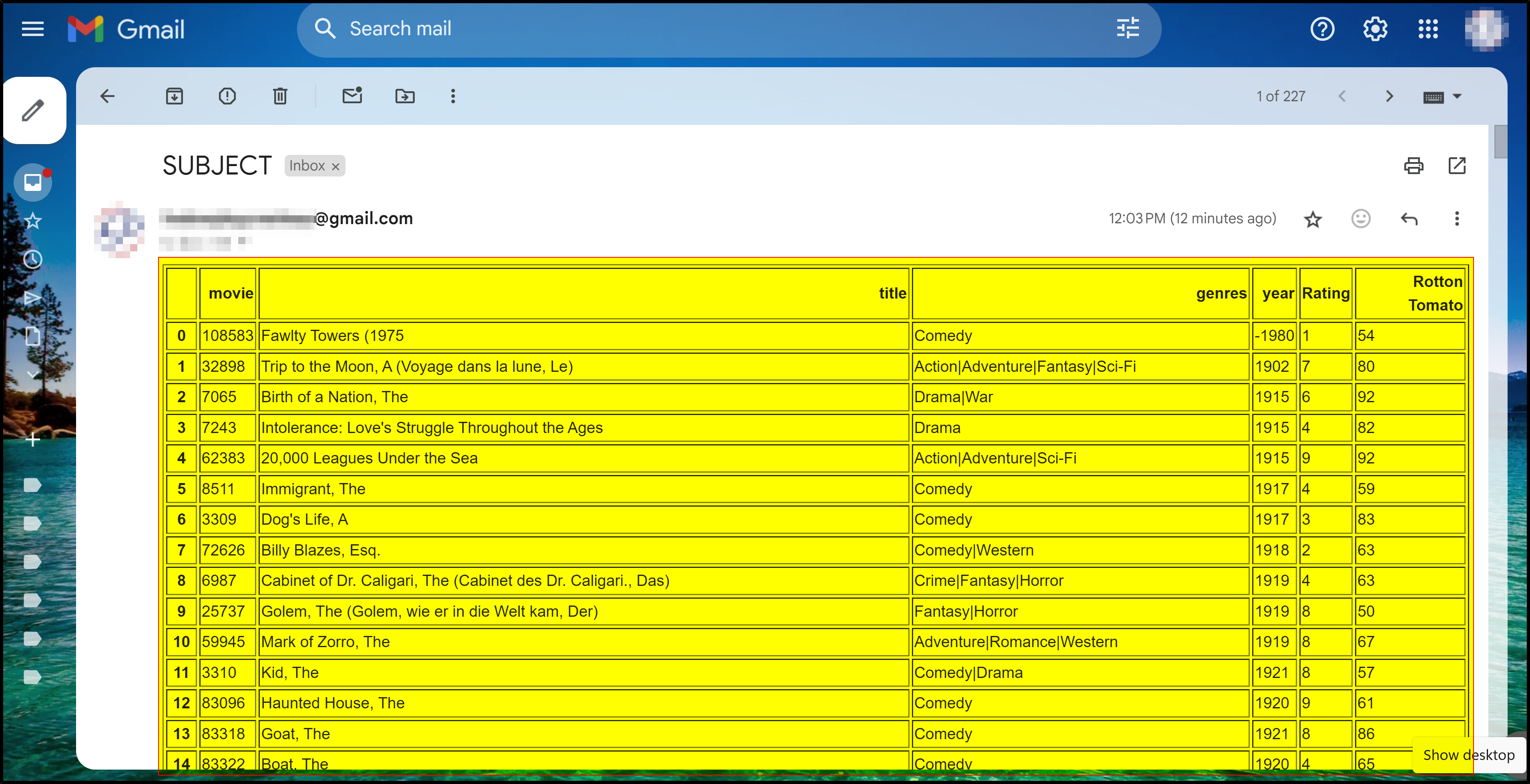This screenshot has width=1530, height=784.
Task: Open the Google apps grid
Action: tap(1428, 28)
